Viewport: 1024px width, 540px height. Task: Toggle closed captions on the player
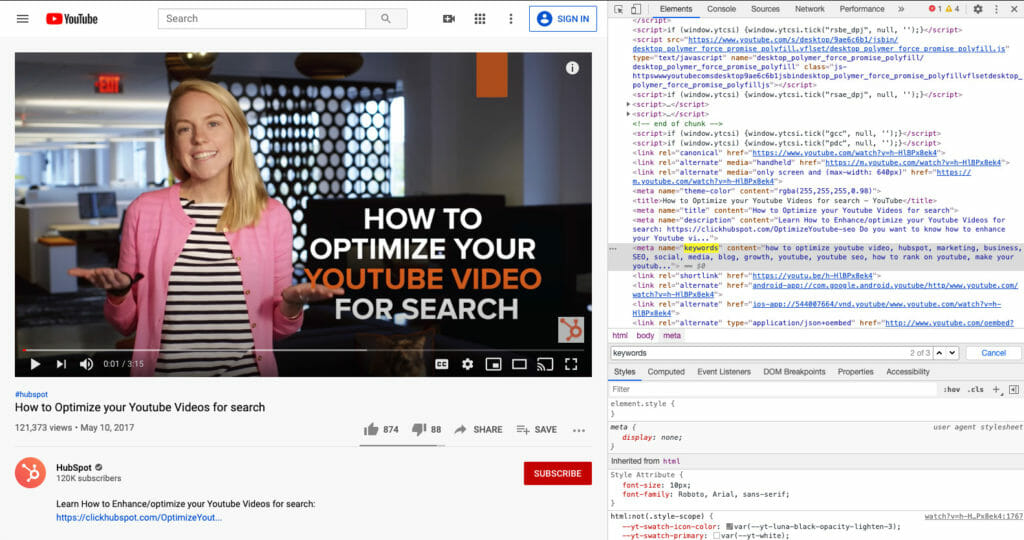[441, 364]
